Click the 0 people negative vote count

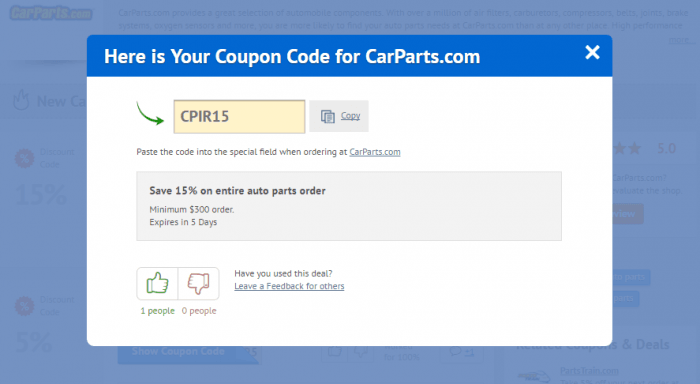click(199, 311)
